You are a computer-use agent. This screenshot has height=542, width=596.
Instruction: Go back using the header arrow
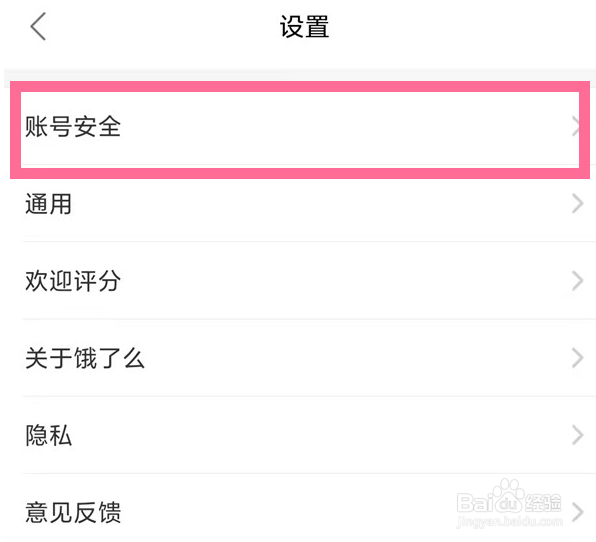pos(38,26)
